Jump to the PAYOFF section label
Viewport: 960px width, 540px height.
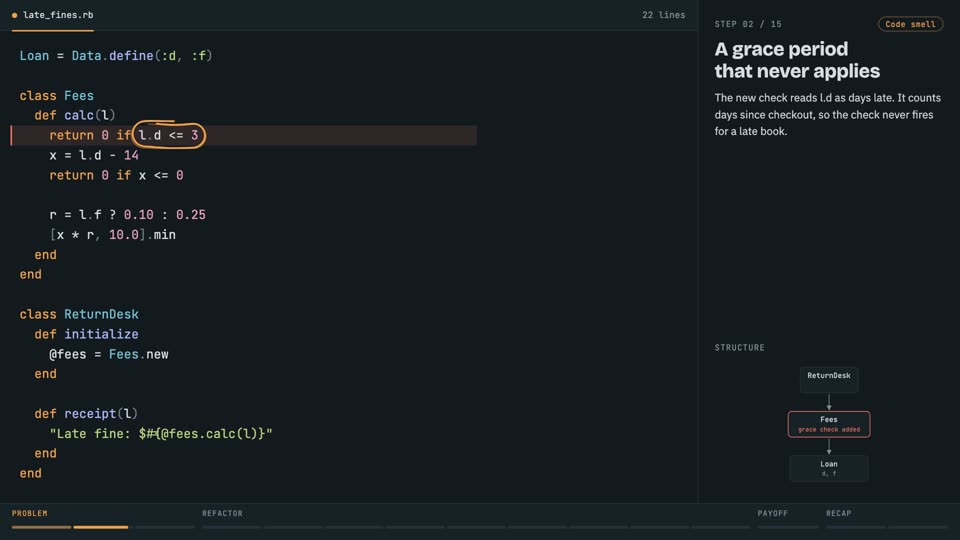point(773,513)
